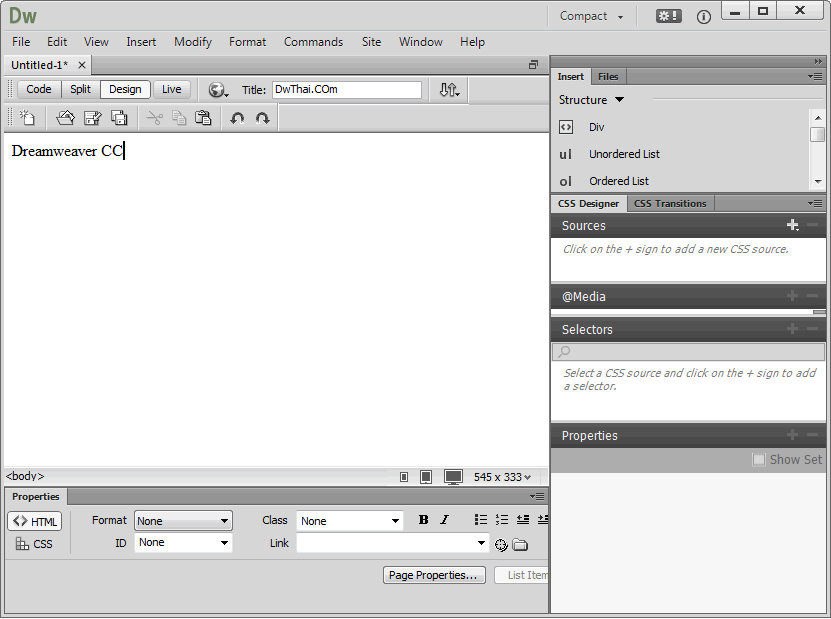Open the ID dropdown
This screenshot has height=619, width=831.
tap(183, 543)
